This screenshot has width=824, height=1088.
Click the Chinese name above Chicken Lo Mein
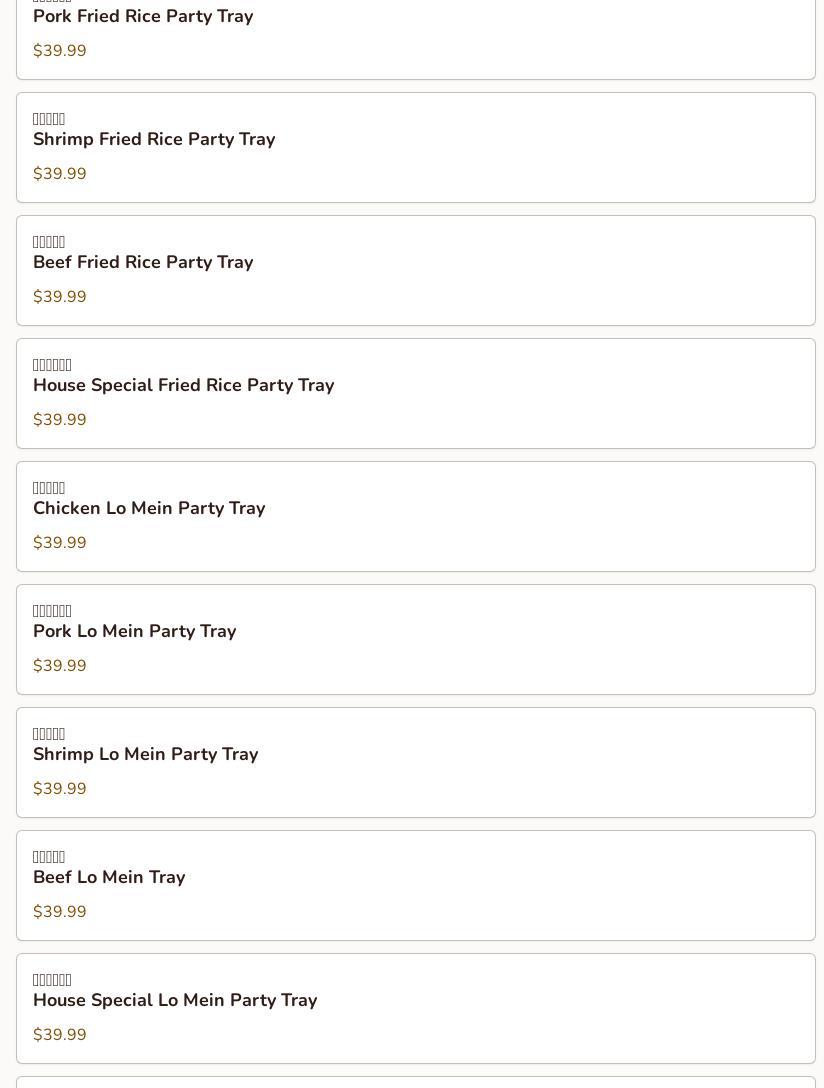tap(49, 488)
